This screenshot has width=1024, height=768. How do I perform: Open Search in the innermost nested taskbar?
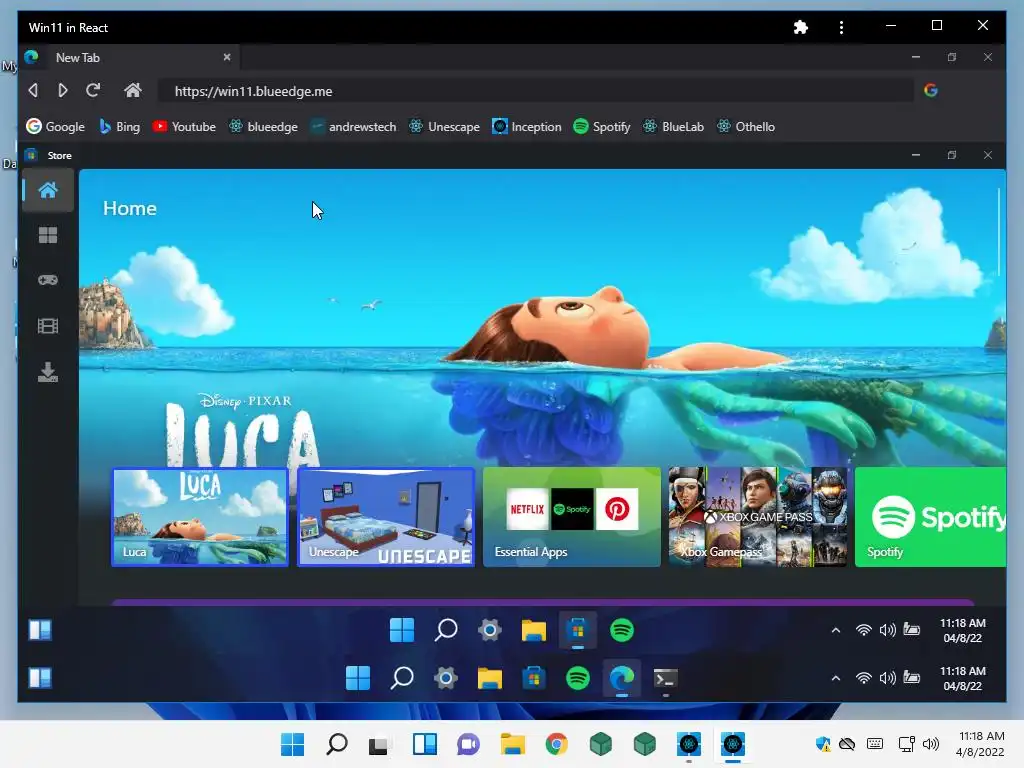coord(446,630)
